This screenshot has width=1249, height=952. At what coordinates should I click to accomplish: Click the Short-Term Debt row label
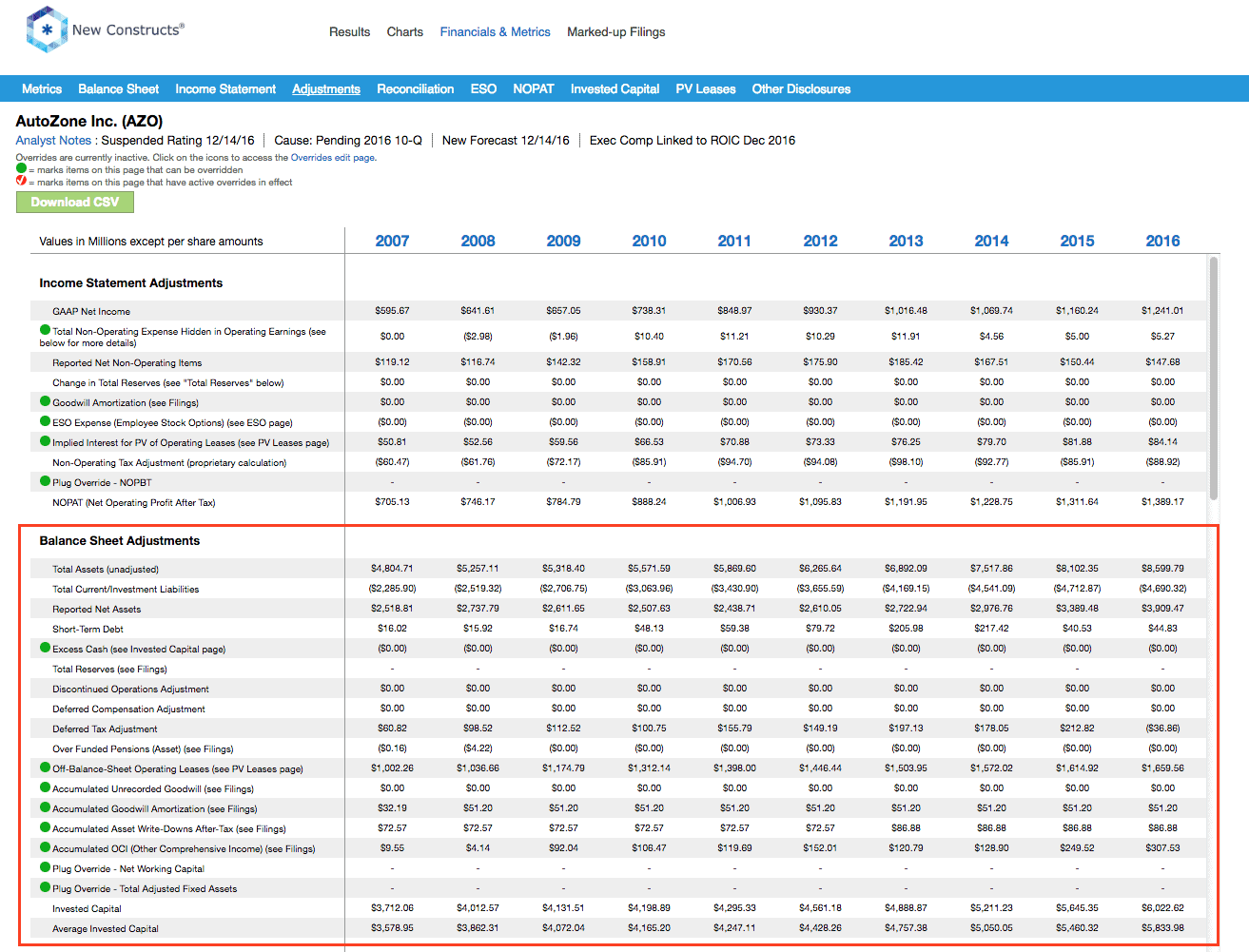click(x=88, y=629)
